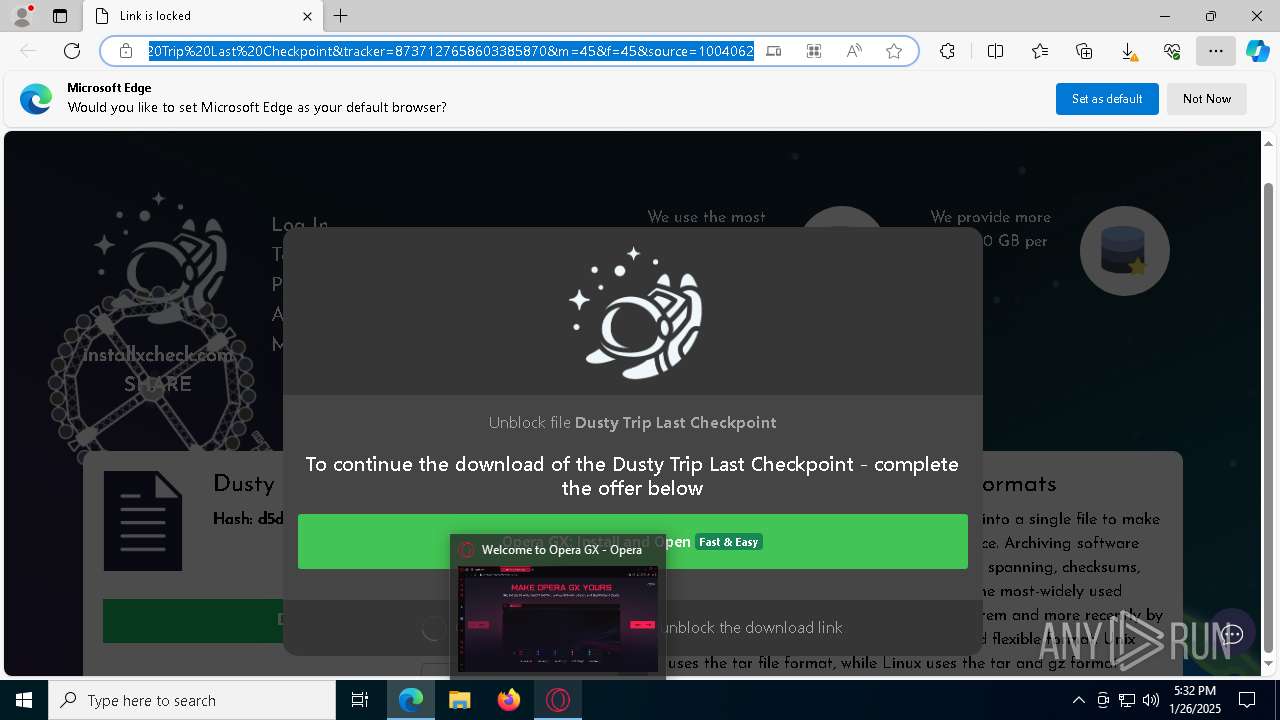Click the document file icon for Dusty
The width and height of the screenshot is (1280, 720).
point(143,521)
